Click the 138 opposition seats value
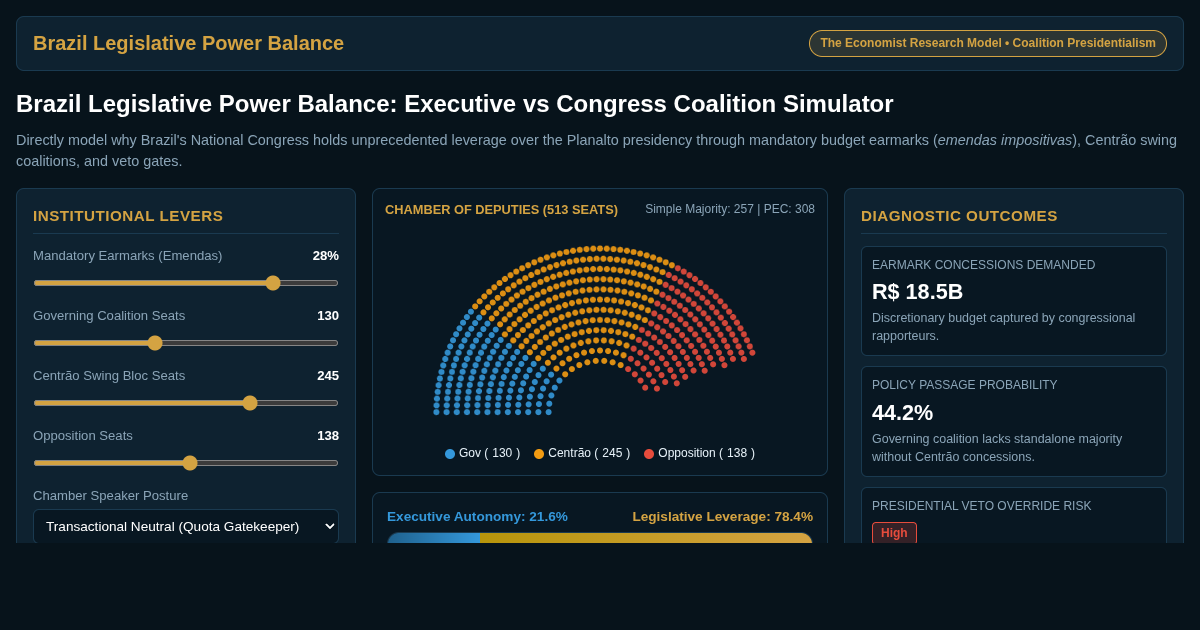The image size is (1200, 630). 328,435
